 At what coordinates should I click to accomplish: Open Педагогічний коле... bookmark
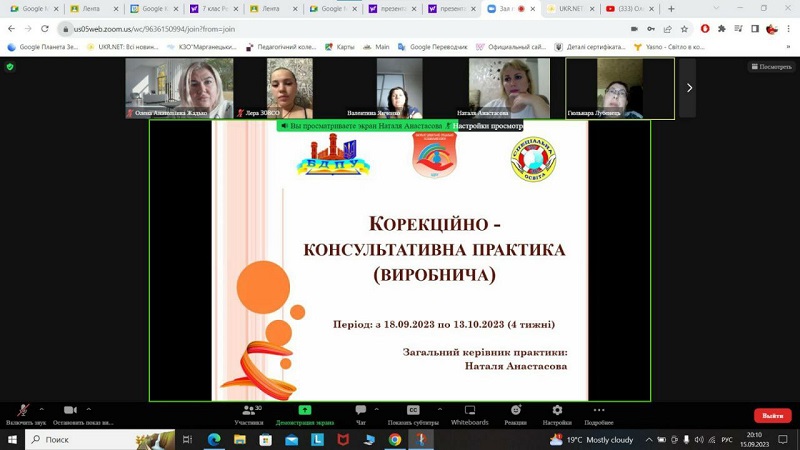coord(281,47)
